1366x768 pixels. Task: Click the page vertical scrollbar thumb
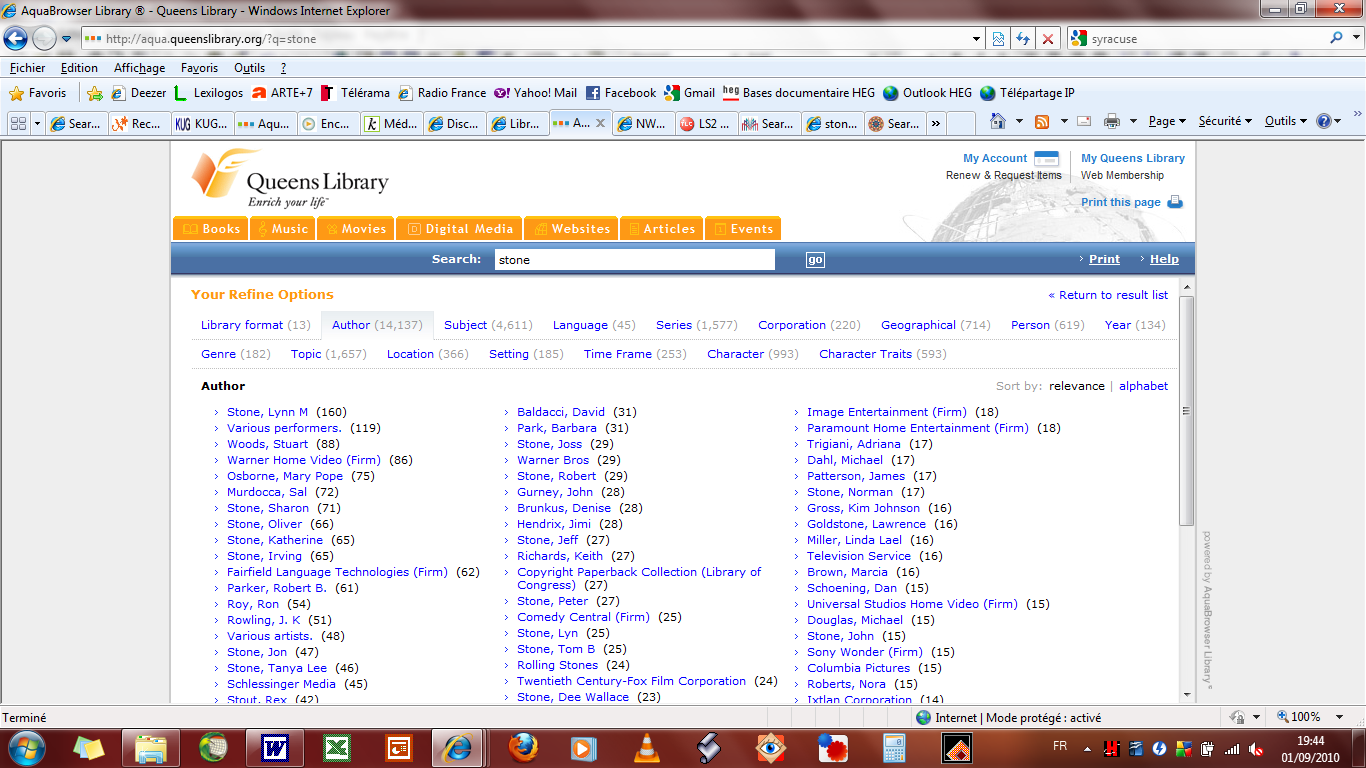(x=1187, y=410)
